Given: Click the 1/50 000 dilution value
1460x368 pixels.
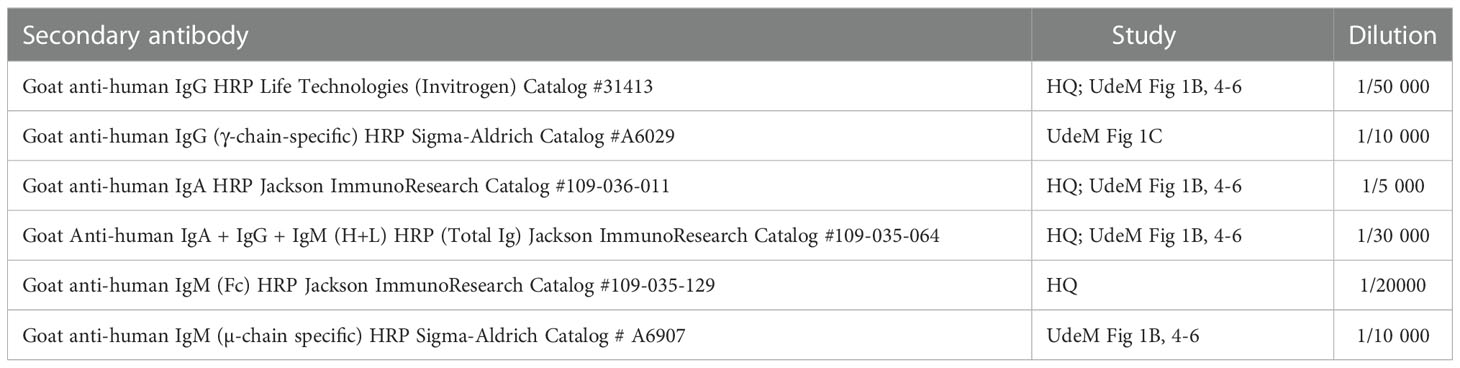Looking at the screenshot, I should [x=1392, y=88].
